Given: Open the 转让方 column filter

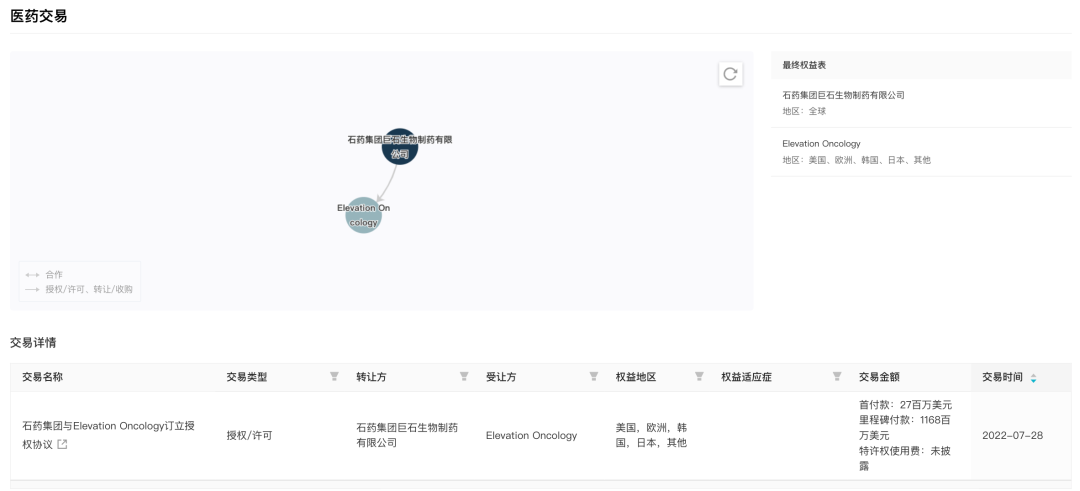Looking at the screenshot, I should pos(464,377).
